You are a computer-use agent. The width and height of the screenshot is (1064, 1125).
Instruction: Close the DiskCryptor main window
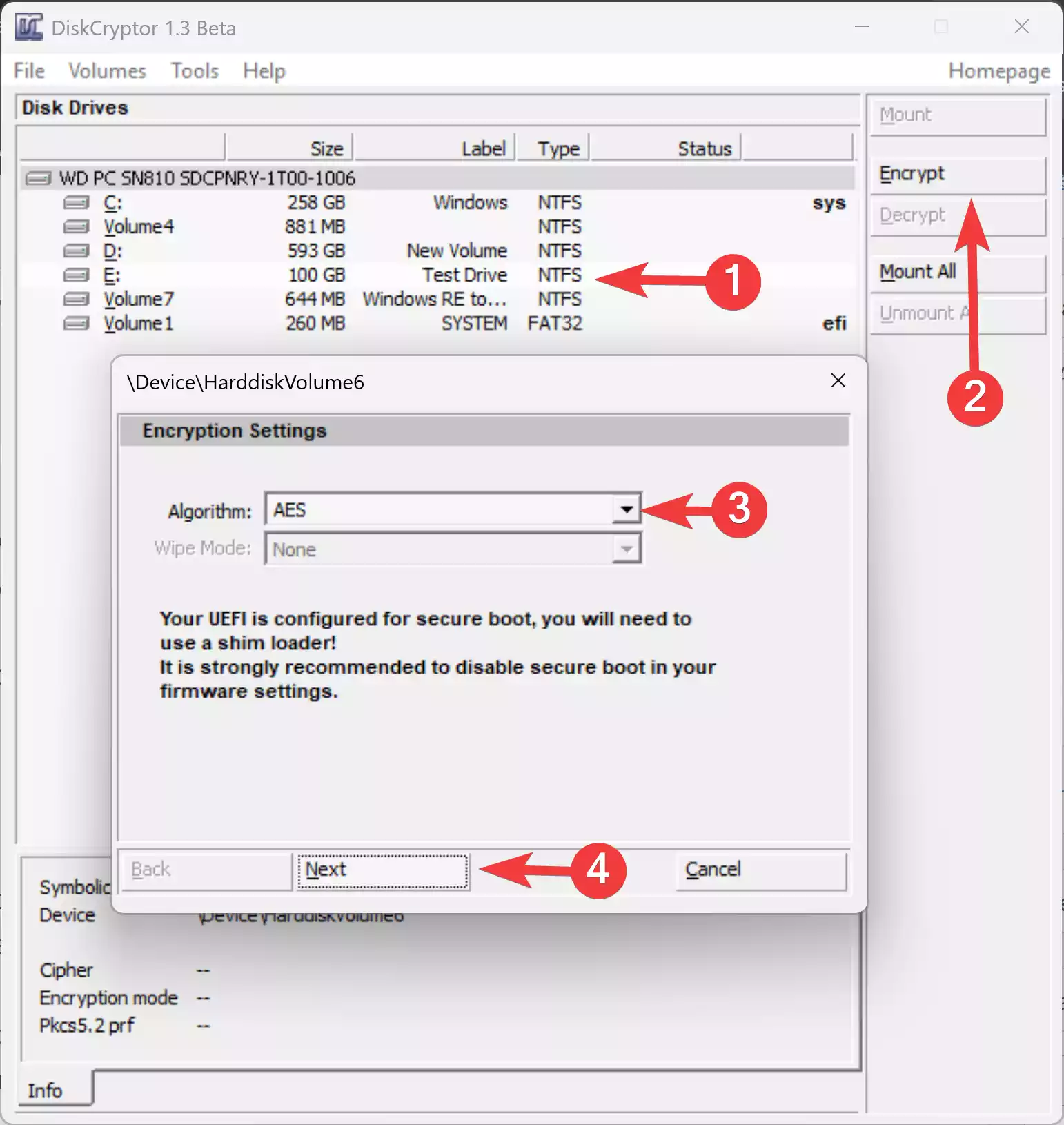[x=1022, y=27]
